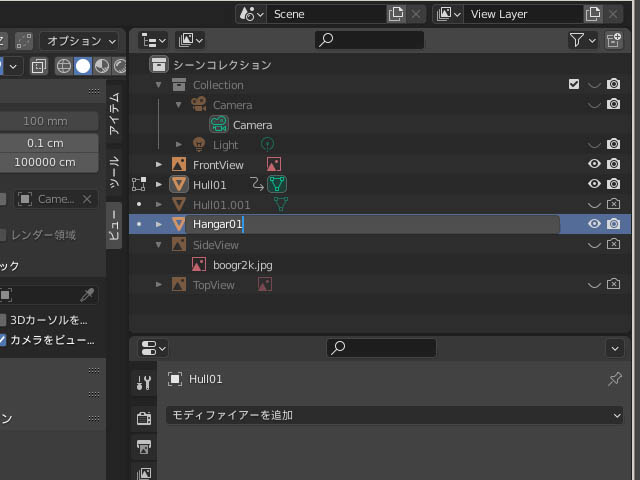Click the Hangar01 rename text field
This screenshot has width=640, height=480.
tap(372, 224)
